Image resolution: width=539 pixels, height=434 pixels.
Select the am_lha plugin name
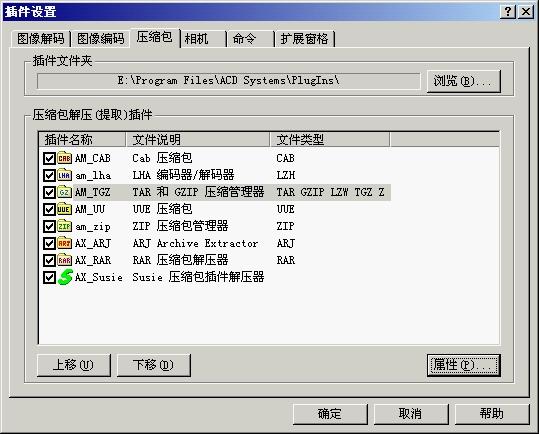pos(93,176)
